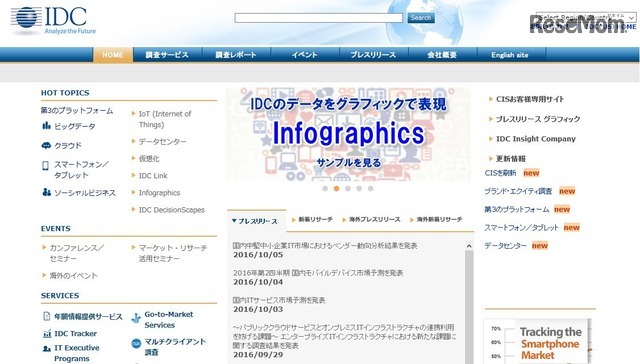Select the プレスリリース tab
The width and height of the screenshot is (640, 364).
coord(257,221)
